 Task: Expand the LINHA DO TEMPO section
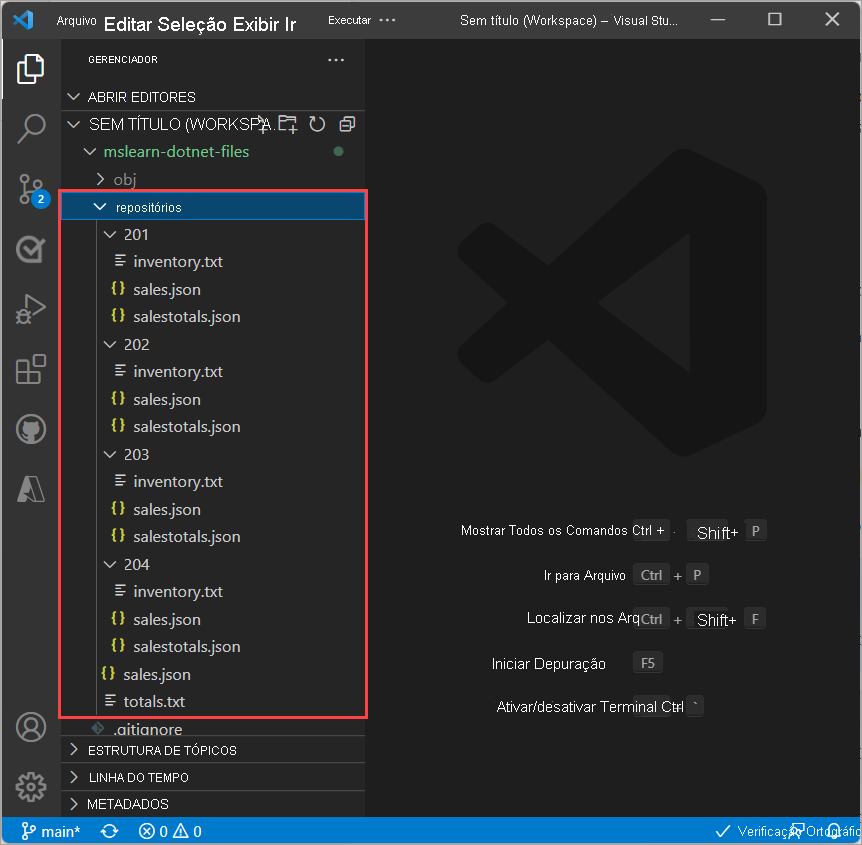point(138,777)
